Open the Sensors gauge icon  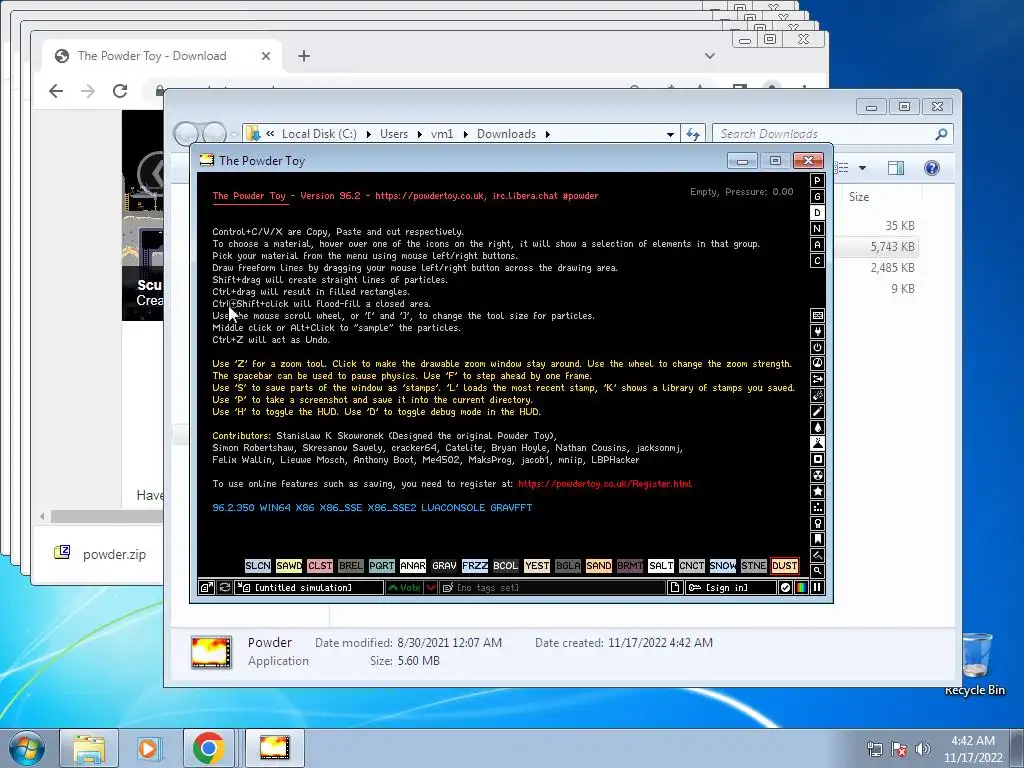click(817, 364)
